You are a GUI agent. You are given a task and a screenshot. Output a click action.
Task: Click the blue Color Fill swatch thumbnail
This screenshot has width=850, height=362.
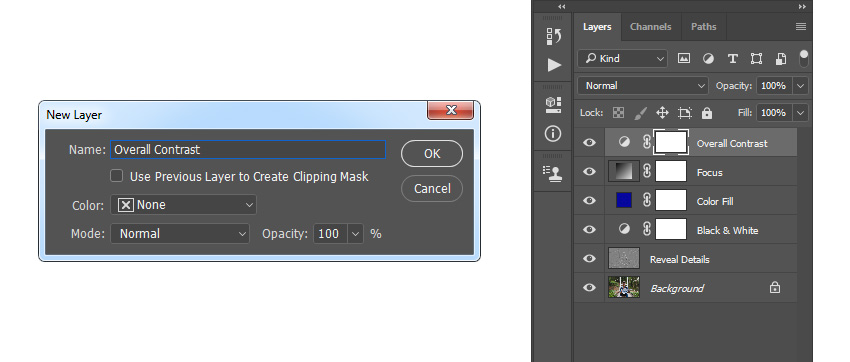pos(624,201)
